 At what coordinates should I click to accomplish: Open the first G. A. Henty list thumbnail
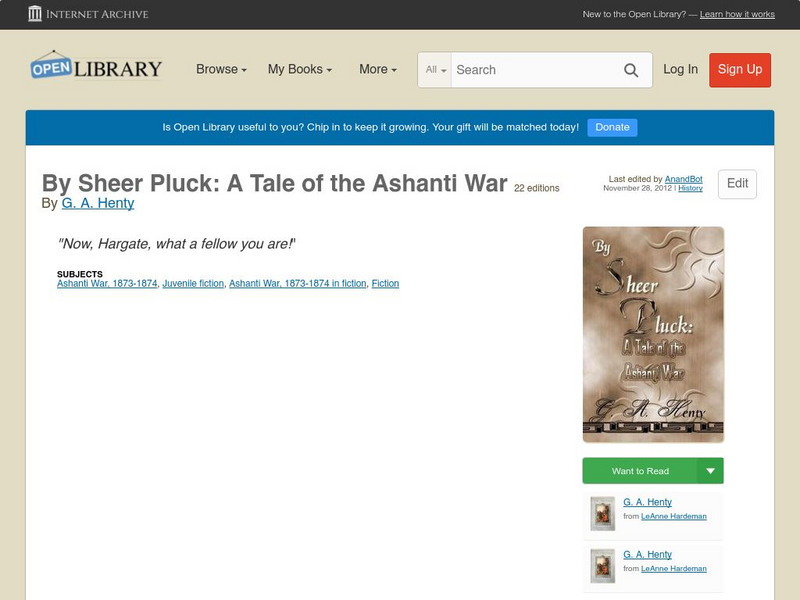(602, 514)
